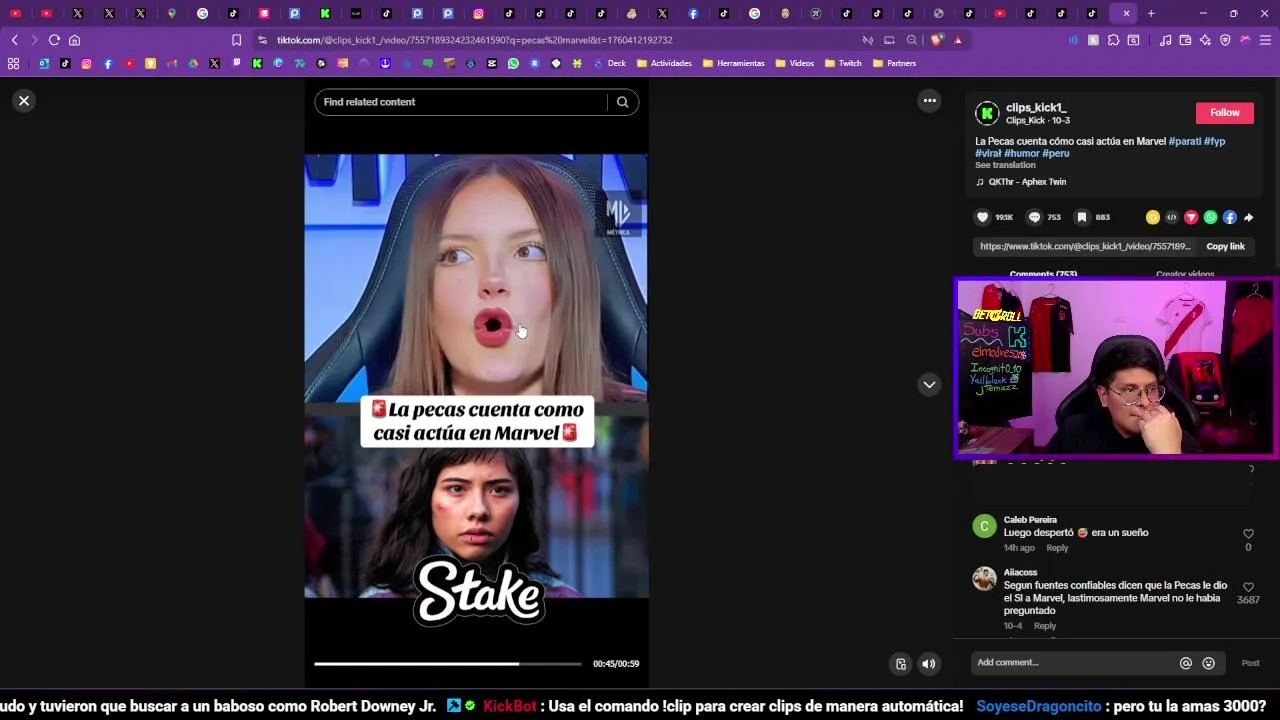
Task: Send to friends with the red paper-plane icon
Action: [1191, 217]
